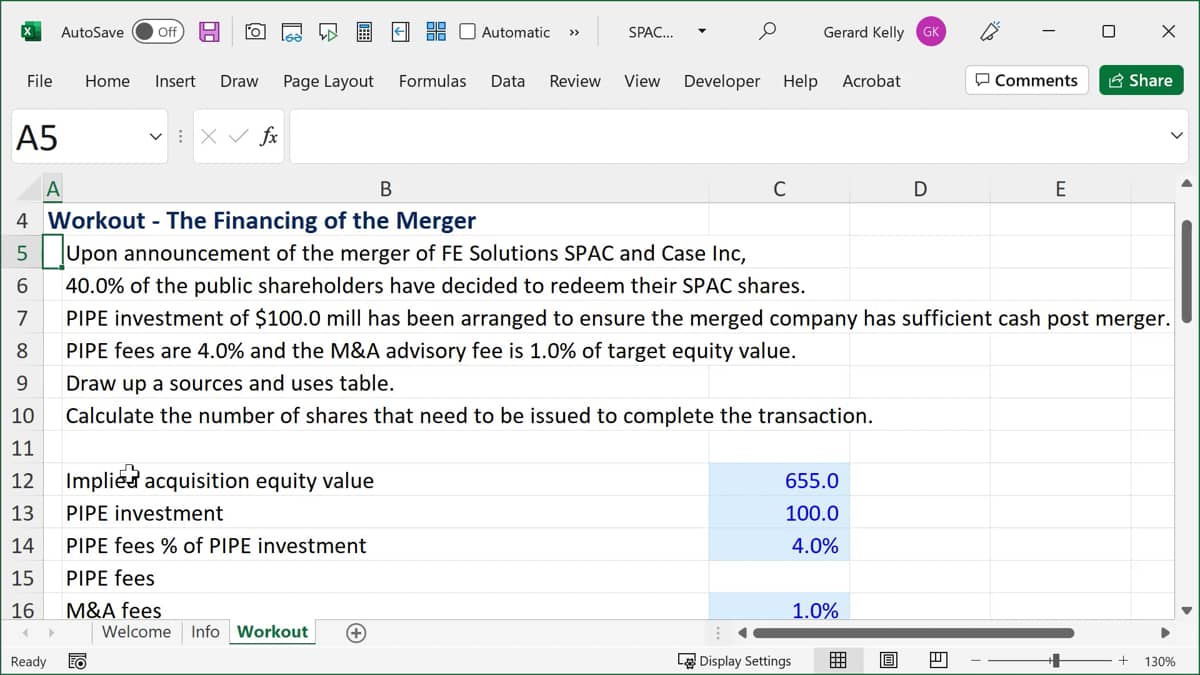Click the Insert Function fx icon
Screen dimensions: 1200x675
[268, 137]
